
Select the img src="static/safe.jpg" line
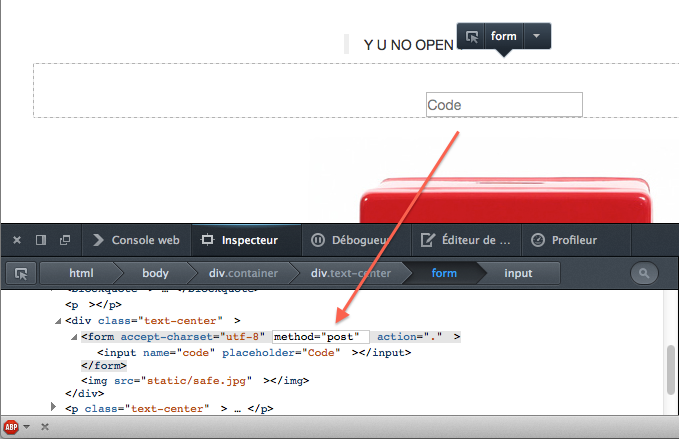(195, 381)
